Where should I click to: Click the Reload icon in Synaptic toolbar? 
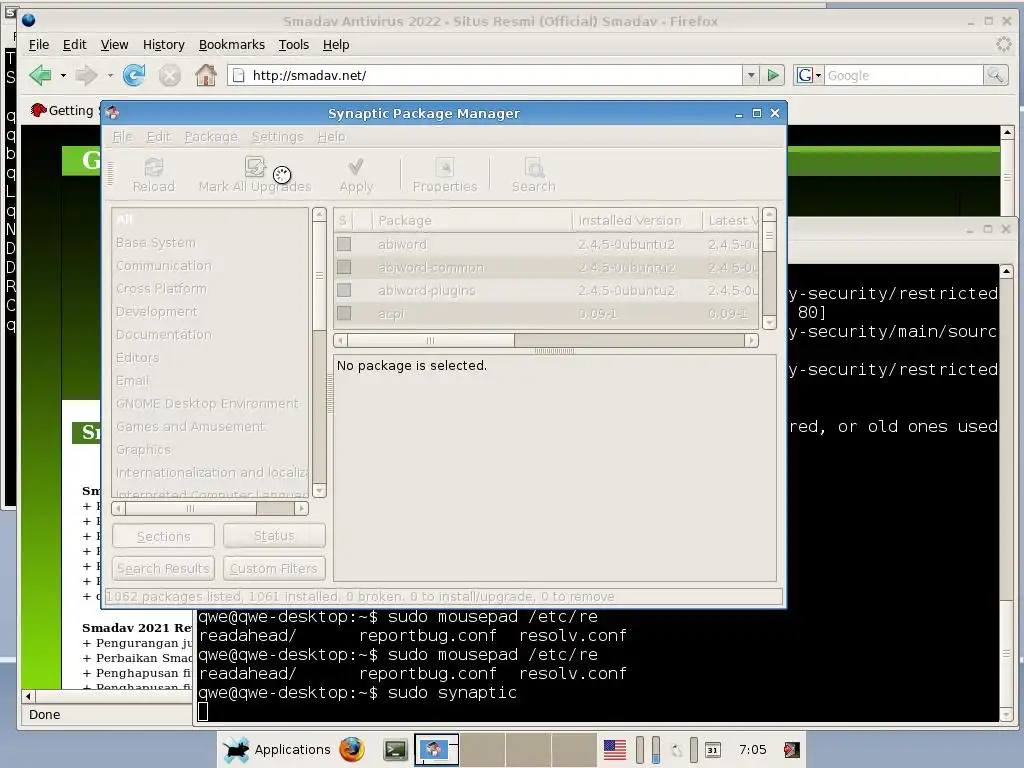coord(153,167)
